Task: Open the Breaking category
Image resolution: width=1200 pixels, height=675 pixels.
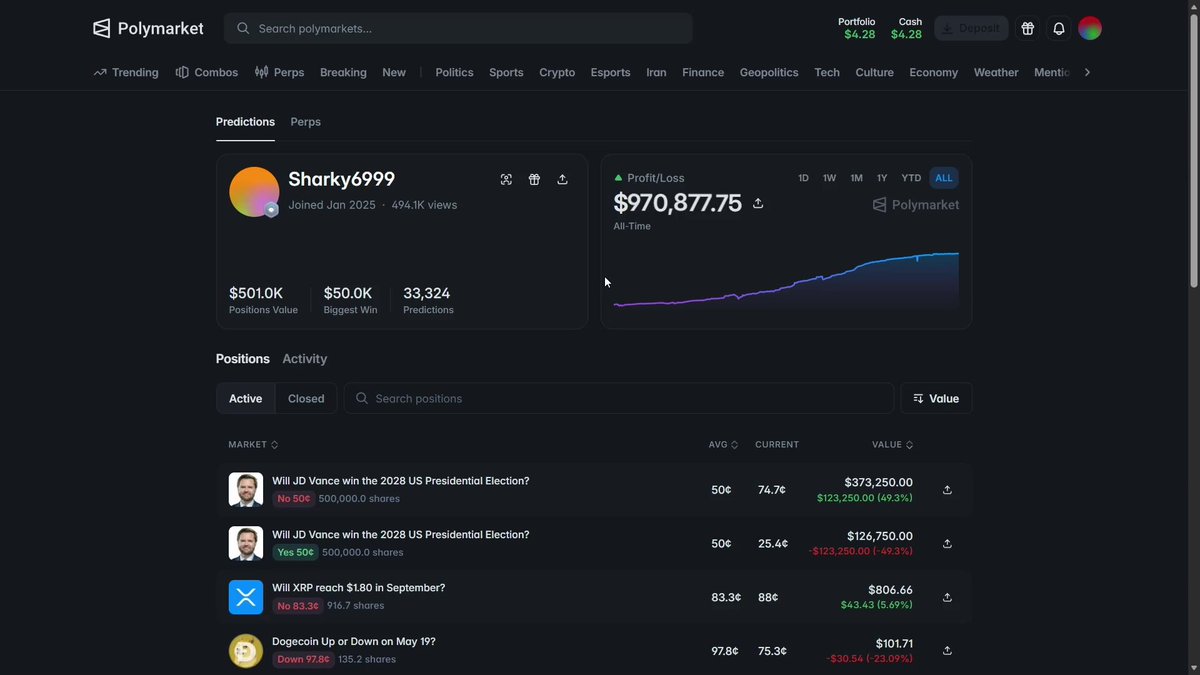Action: pos(343,72)
